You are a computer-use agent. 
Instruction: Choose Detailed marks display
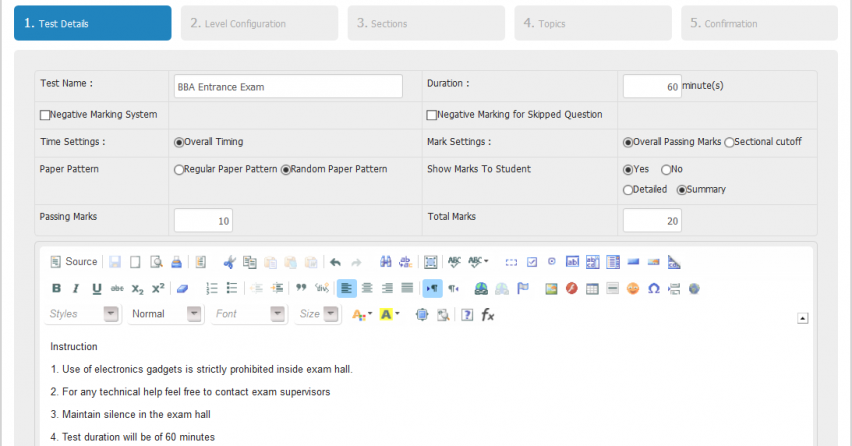(x=628, y=190)
